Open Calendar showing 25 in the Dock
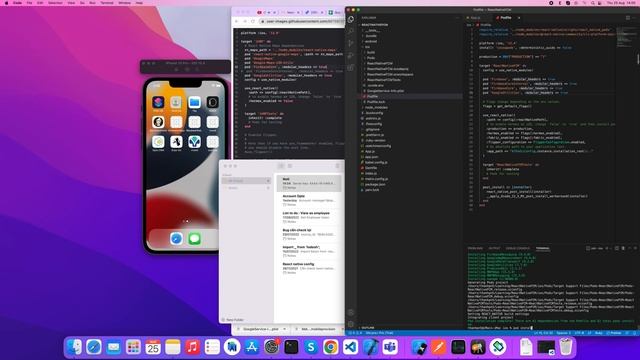The width and height of the screenshot is (640, 360). (x=153, y=347)
